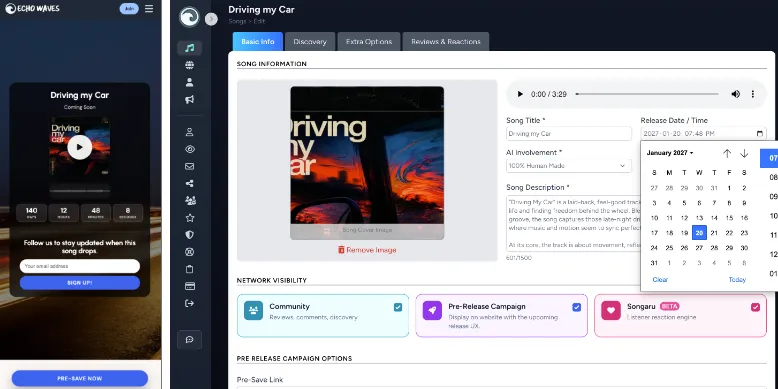Uncheck the Songaru checkbox
Image resolution: width=778 pixels, height=389 pixels.
(755, 307)
